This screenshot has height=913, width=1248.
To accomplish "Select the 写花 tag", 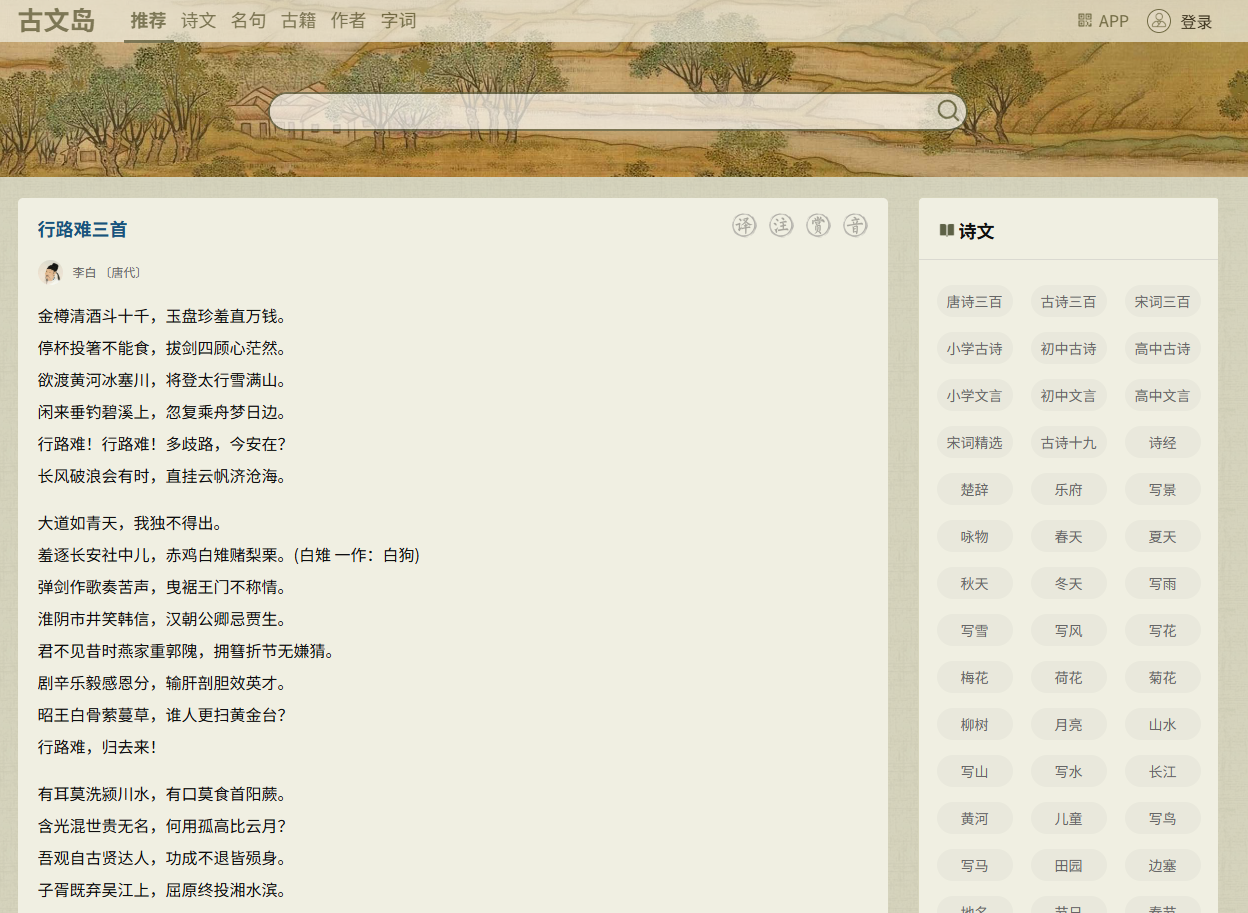I will (1163, 631).
